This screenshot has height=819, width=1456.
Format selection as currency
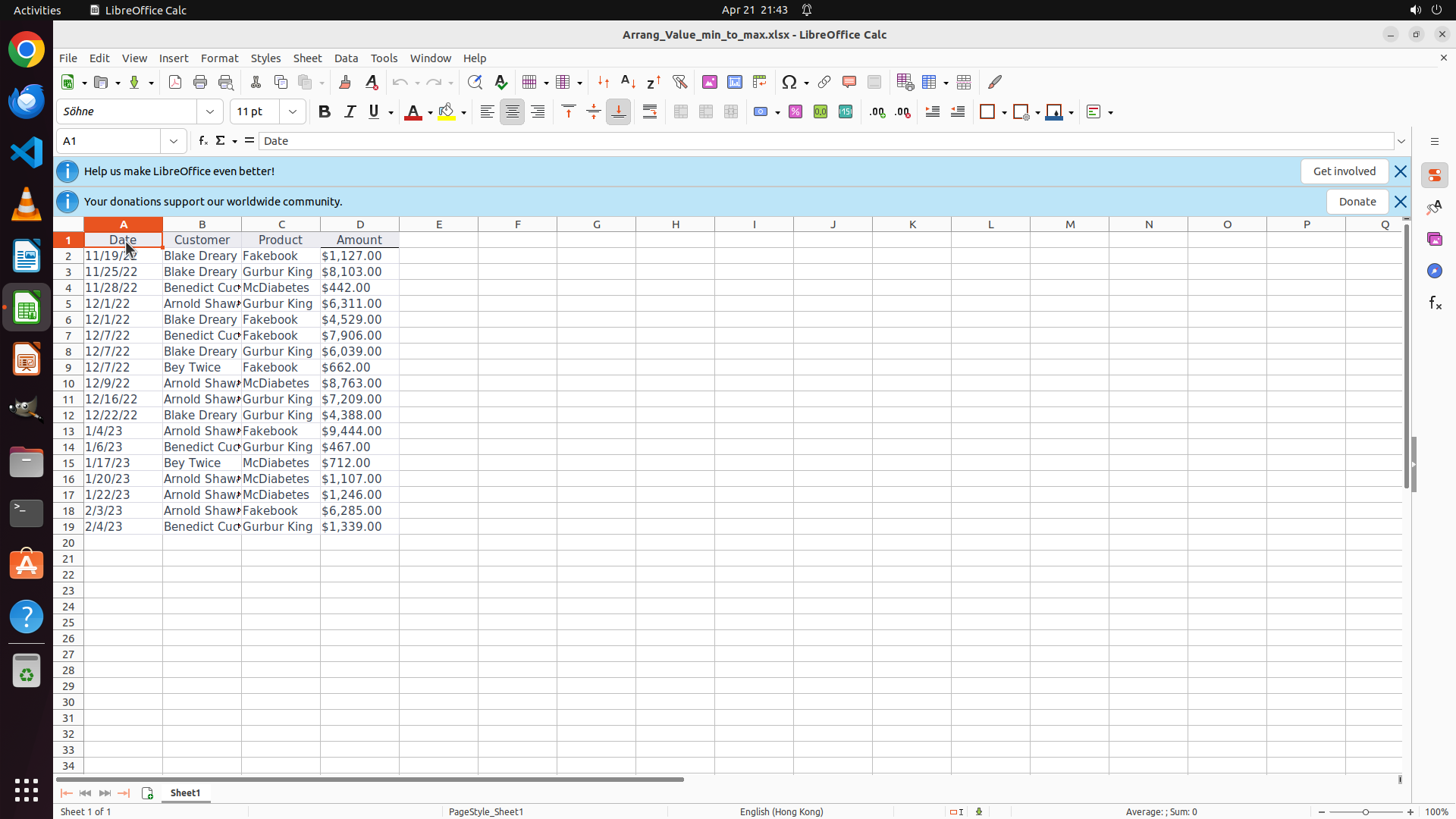click(761, 112)
